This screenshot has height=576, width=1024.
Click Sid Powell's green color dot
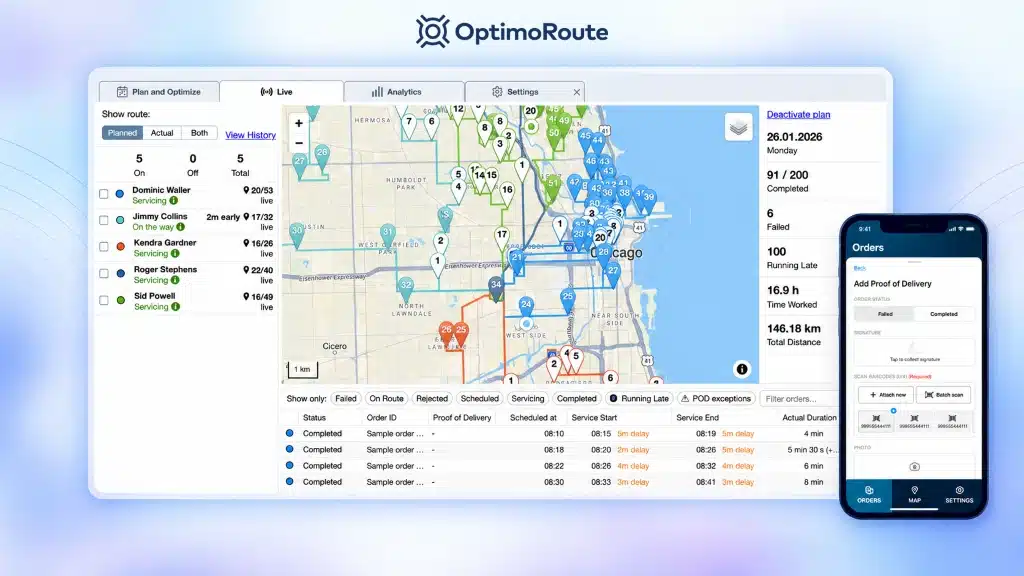point(120,300)
